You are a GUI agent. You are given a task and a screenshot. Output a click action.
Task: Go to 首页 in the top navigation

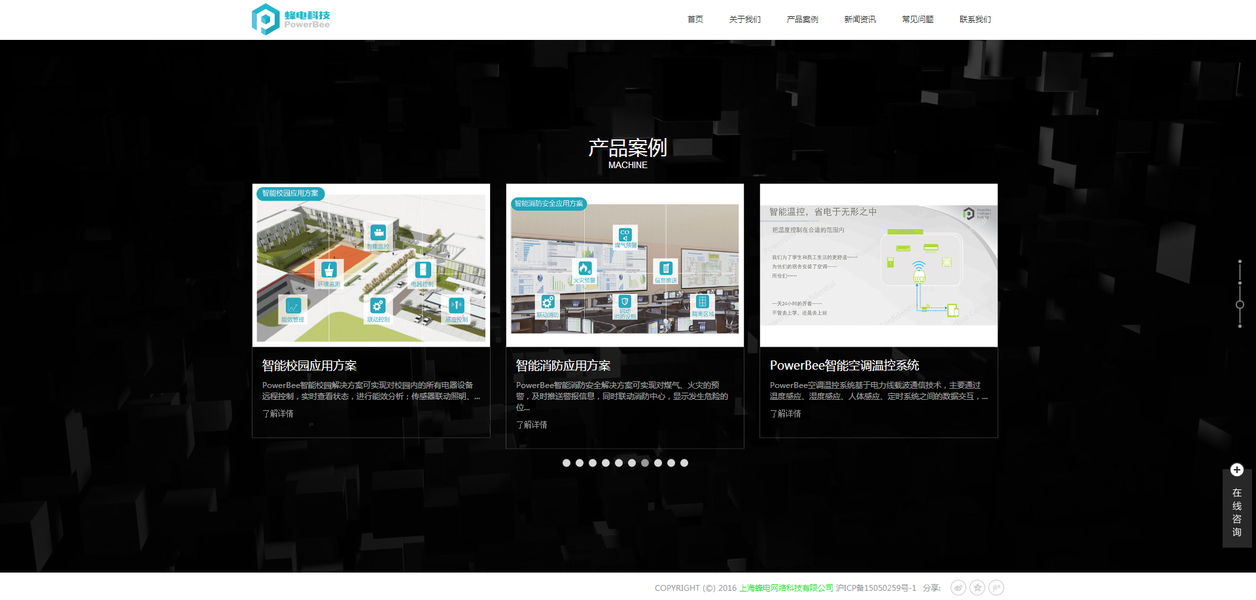[695, 19]
